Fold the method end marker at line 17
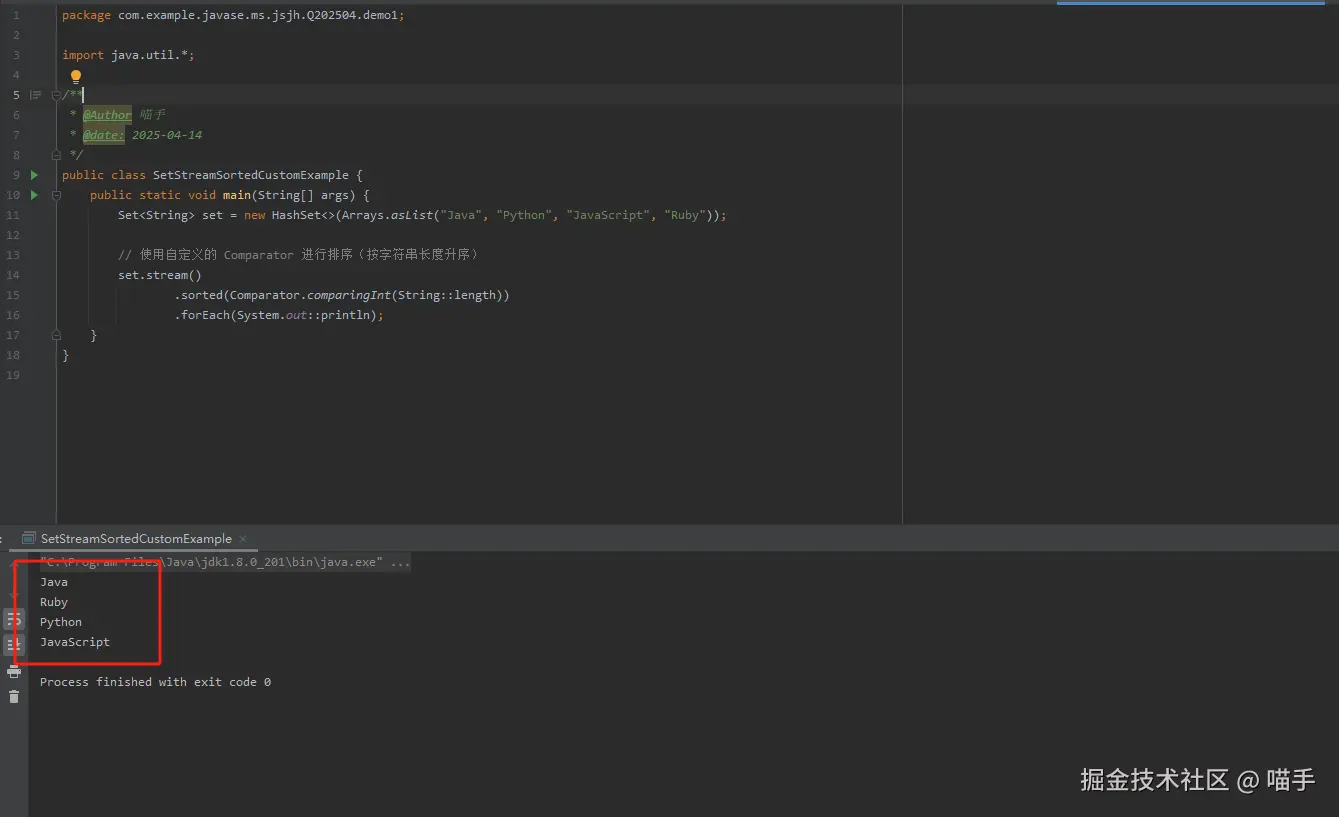This screenshot has height=817, width=1339. coord(56,335)
